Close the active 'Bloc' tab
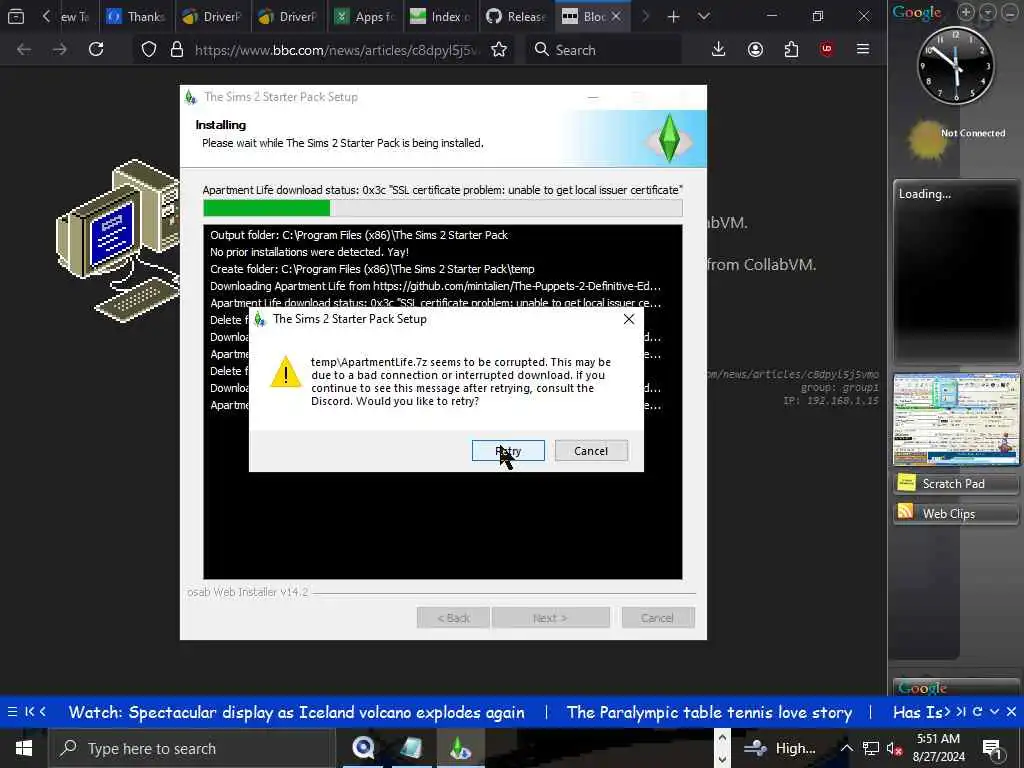Image resolution: width=1024 pixels, height=768 pixels. coord(616,16)
